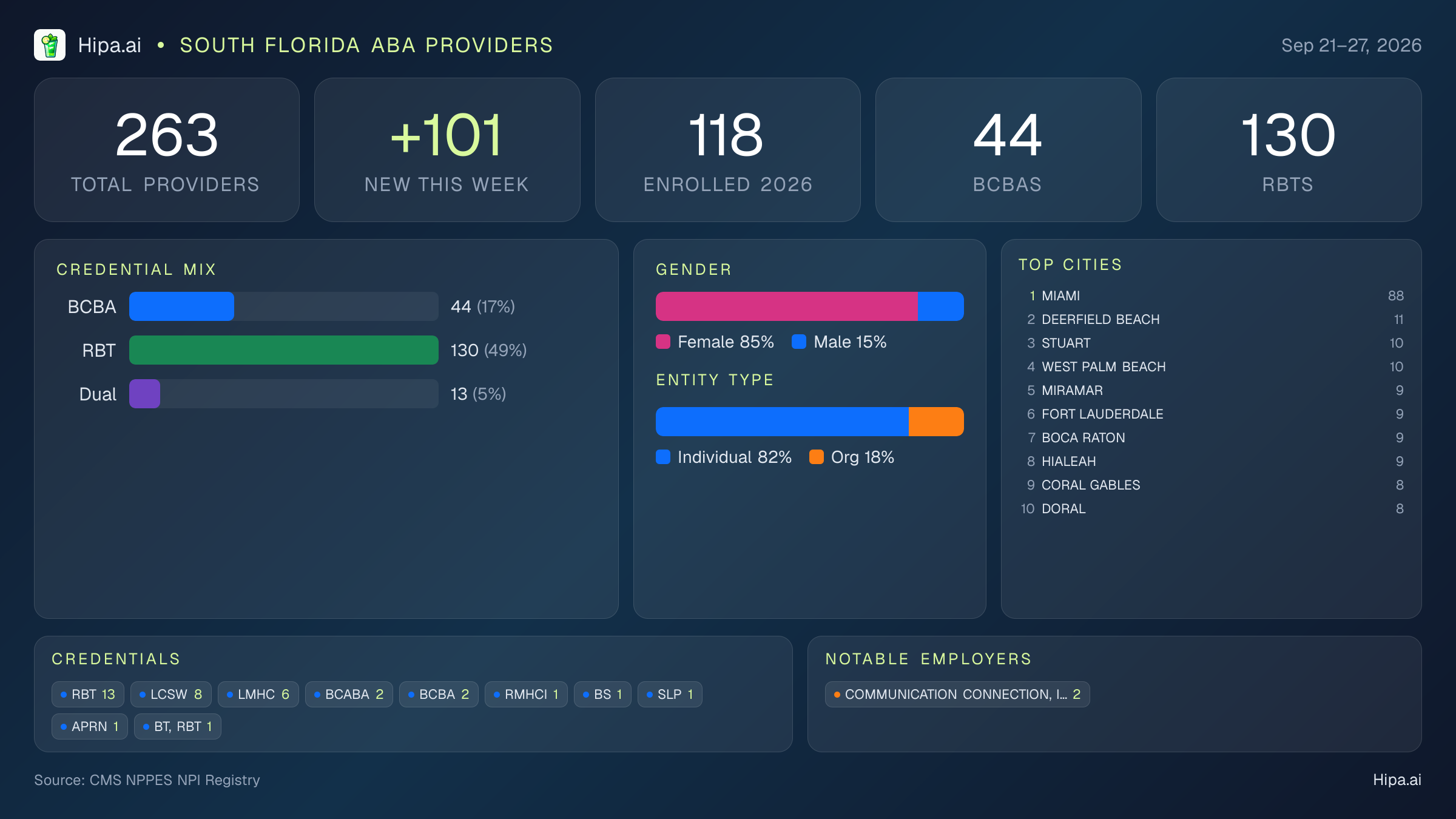This screenshot has width=1456, height=819.
Task: Click the RBT 13 credential chip
Action: (88, 694)
